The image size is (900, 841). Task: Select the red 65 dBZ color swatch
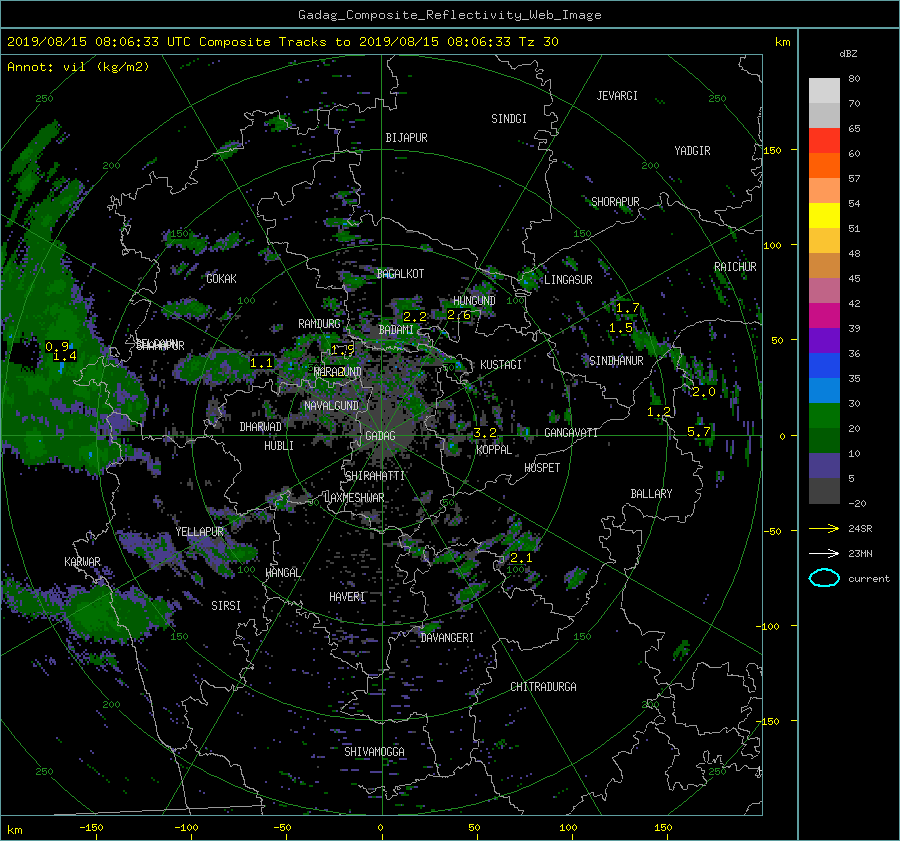(x=824, y=140)
